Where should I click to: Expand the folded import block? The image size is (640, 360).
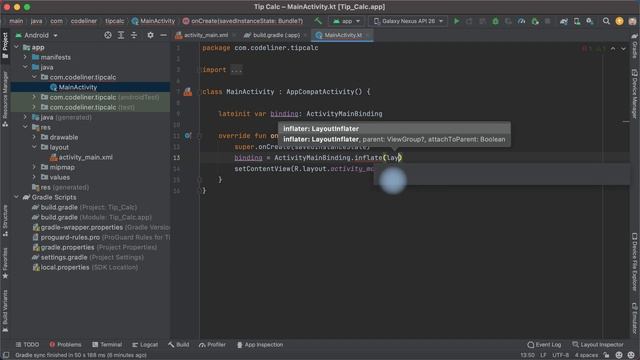tap(236, 70)
